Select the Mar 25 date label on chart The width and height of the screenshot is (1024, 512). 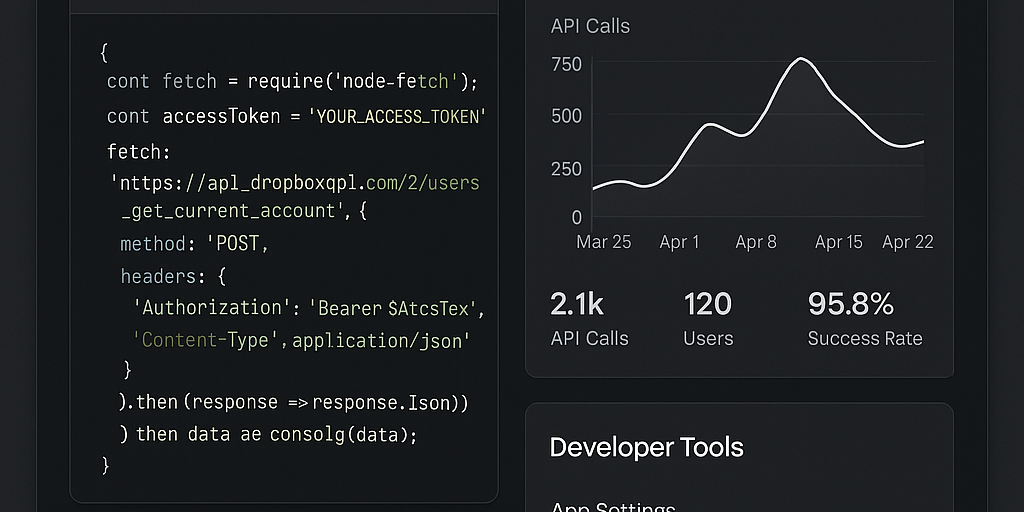pyautogui.click(x=604, y=242)
